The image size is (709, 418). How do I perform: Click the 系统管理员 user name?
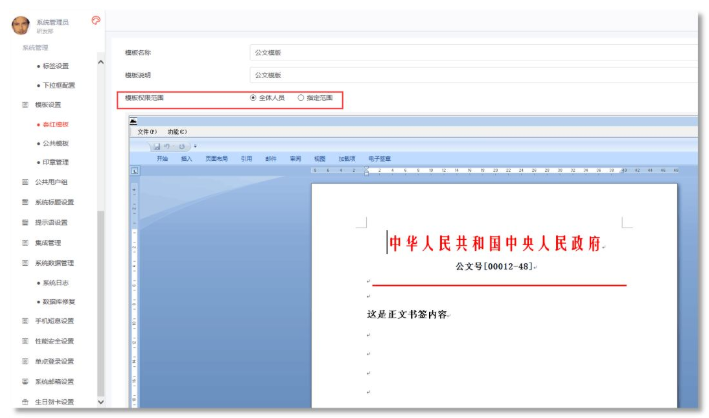(52, 22)
